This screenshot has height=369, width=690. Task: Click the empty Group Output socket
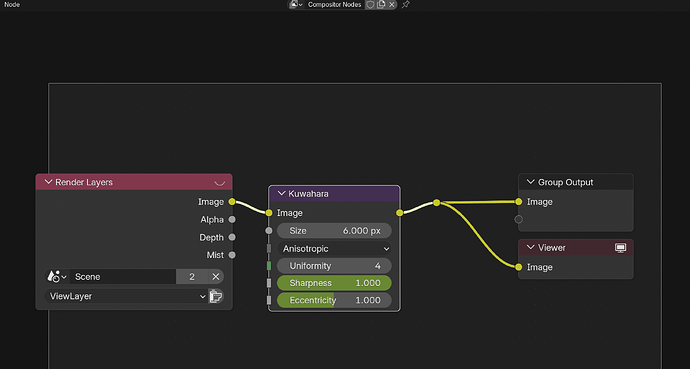tap(519, 219)
